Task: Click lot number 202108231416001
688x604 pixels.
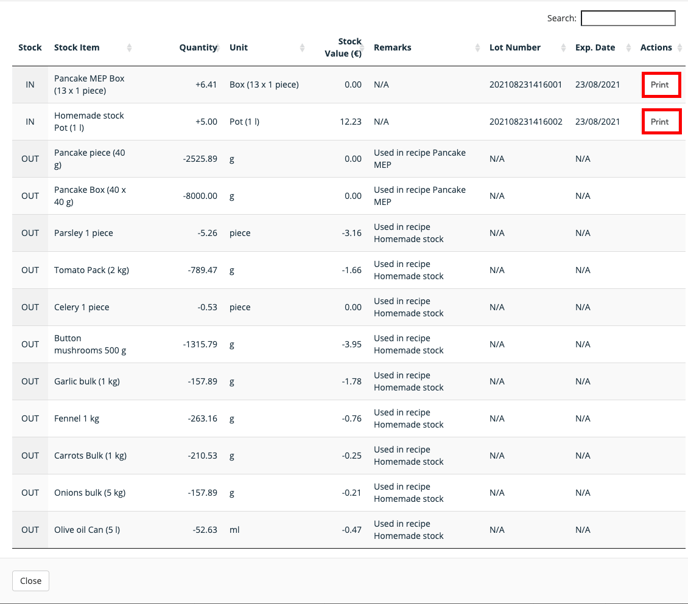Action: (526, 85)
